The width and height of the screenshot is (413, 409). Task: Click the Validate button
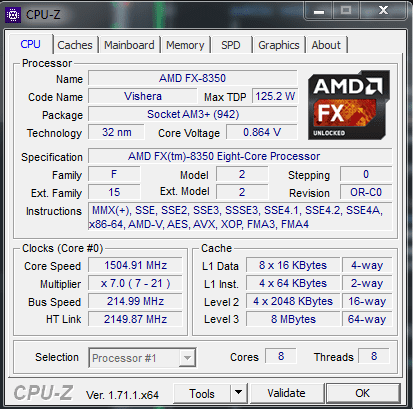tap(287, 393)
